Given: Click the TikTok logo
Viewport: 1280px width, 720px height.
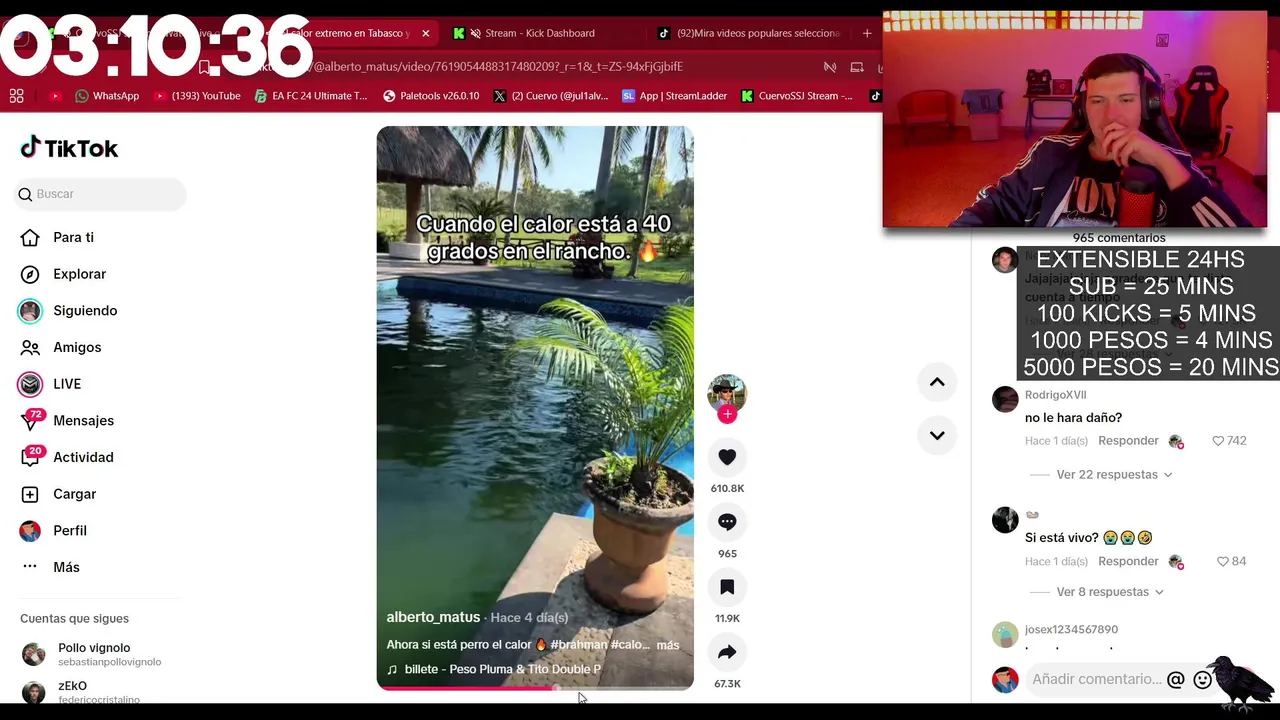Looking at the screenshot, I should [69, 148].
